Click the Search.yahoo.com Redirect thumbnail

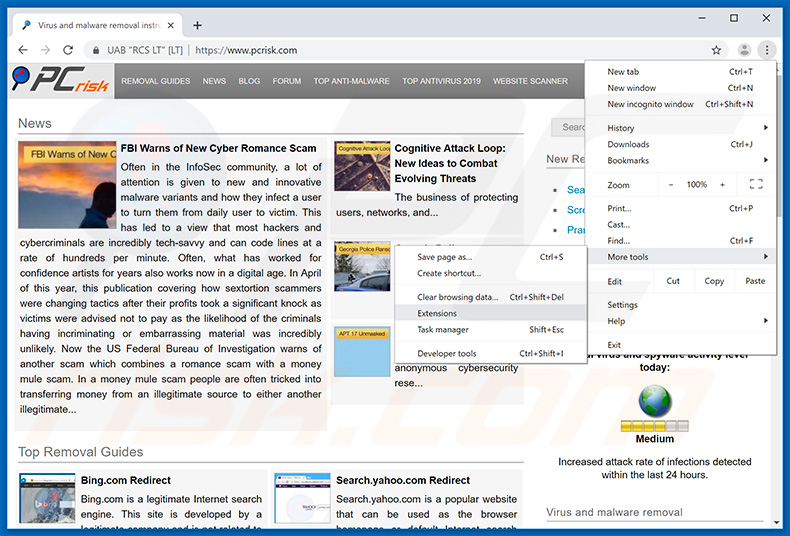(302, 498)
